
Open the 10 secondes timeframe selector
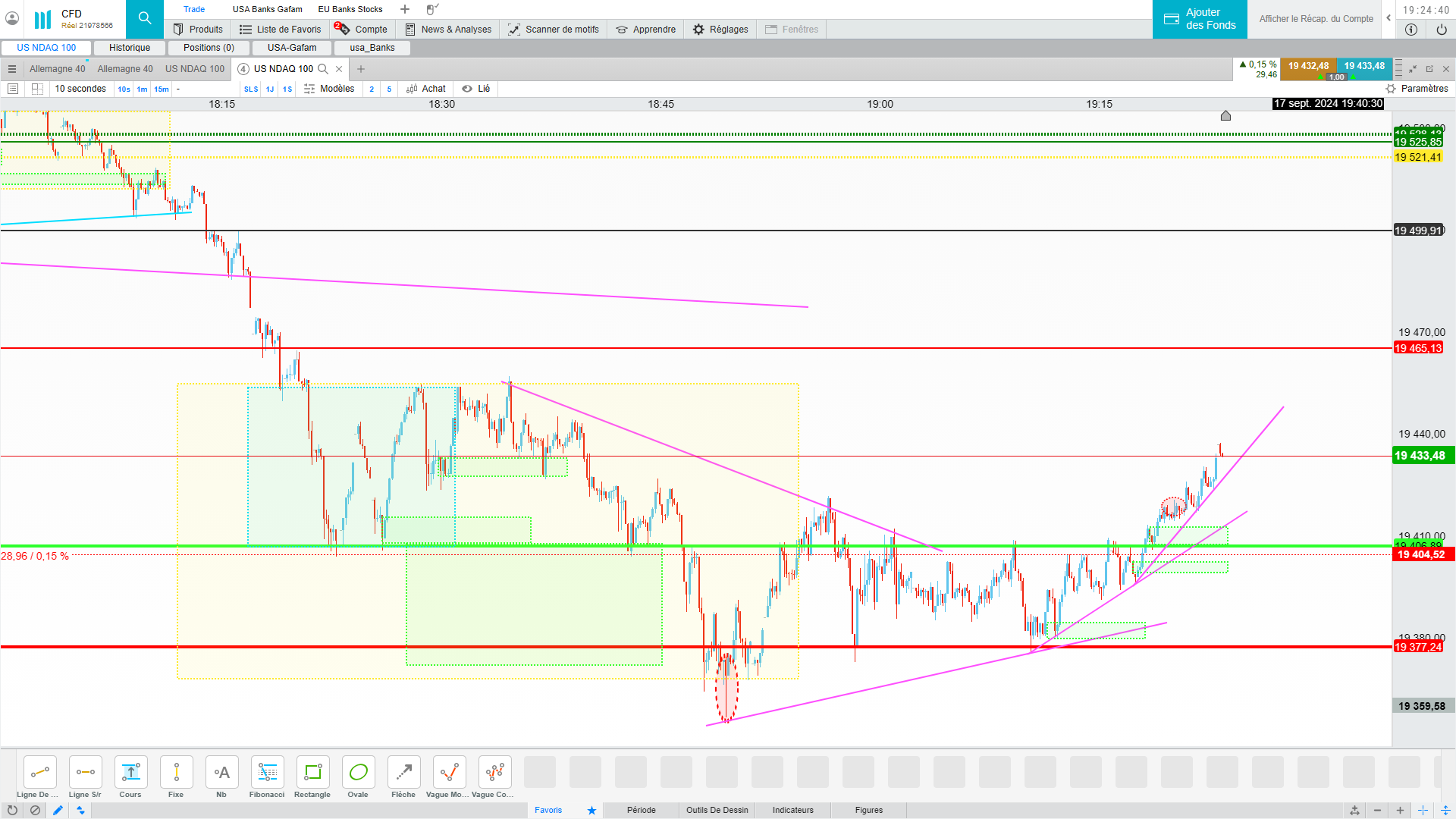(80, 89)
